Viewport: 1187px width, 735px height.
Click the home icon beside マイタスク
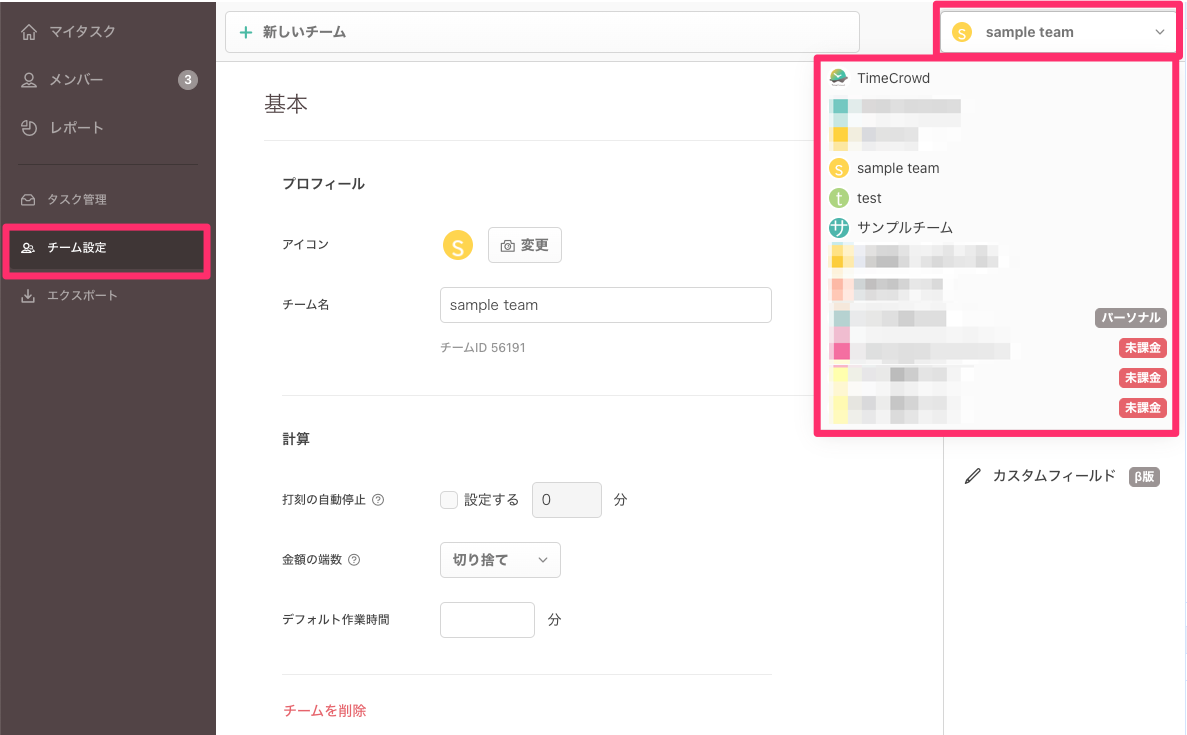[29, 32]
